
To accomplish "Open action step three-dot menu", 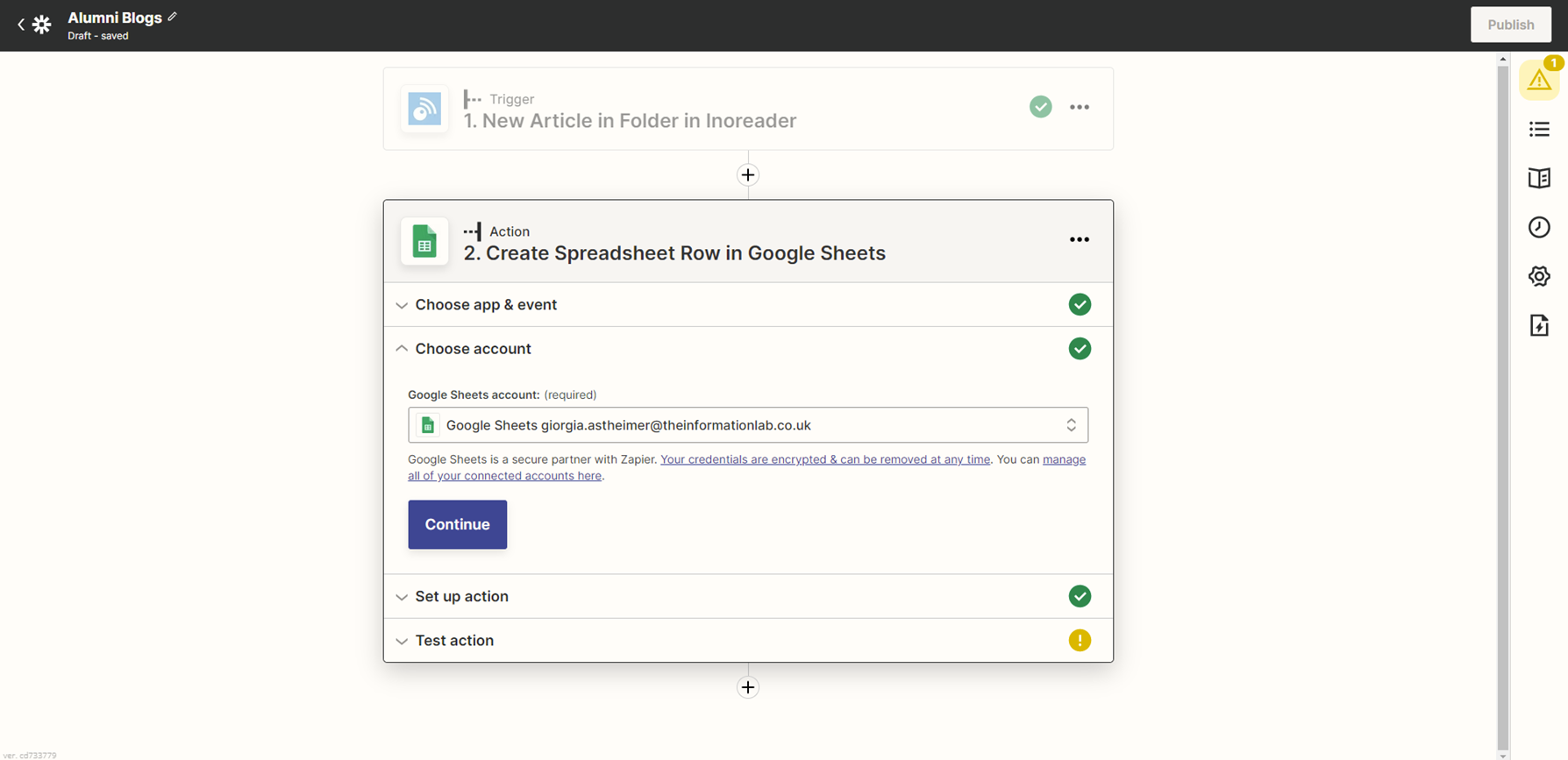I will coord(1080,239).
